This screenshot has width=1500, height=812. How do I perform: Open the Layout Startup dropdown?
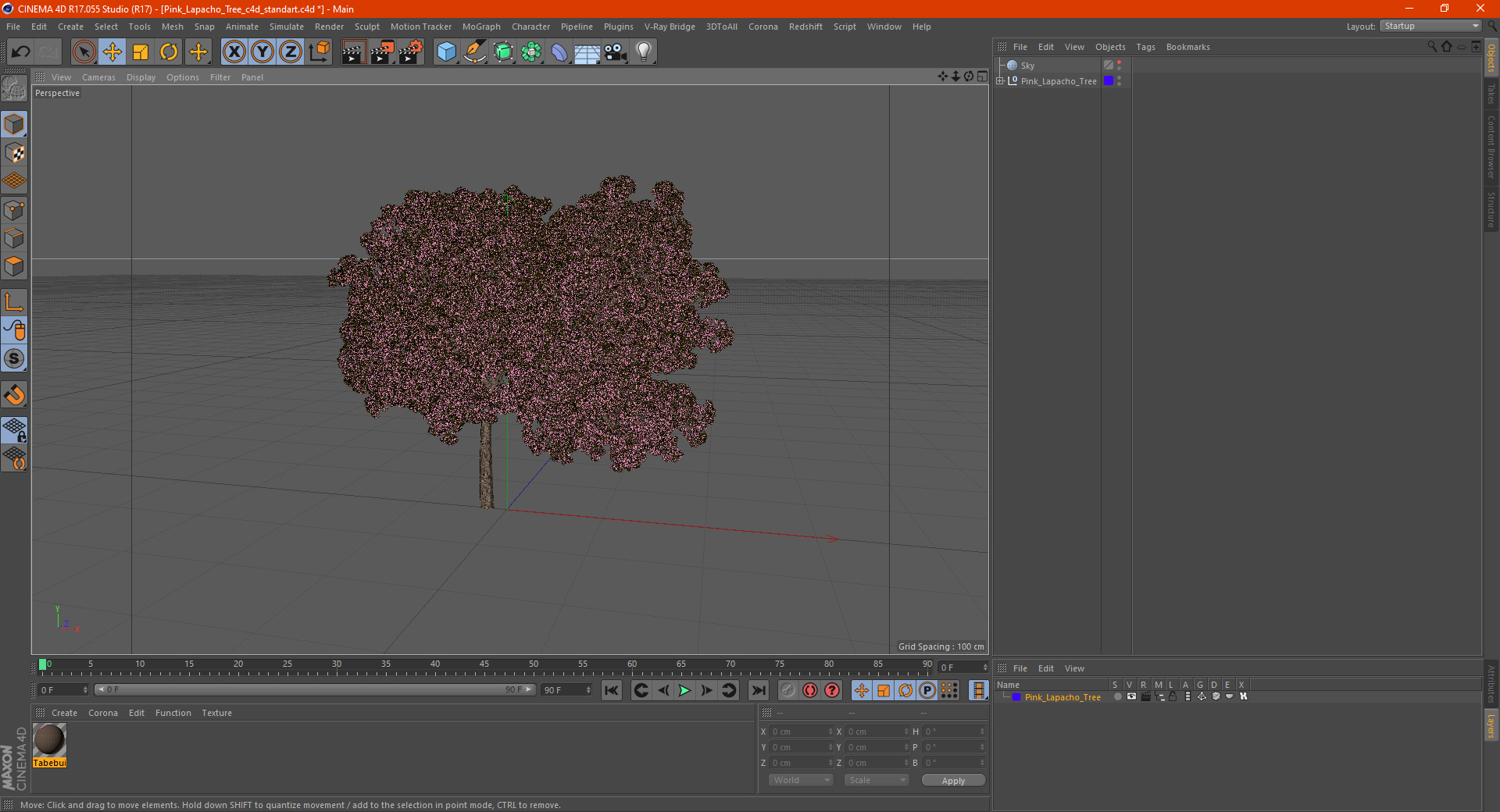1430,26
